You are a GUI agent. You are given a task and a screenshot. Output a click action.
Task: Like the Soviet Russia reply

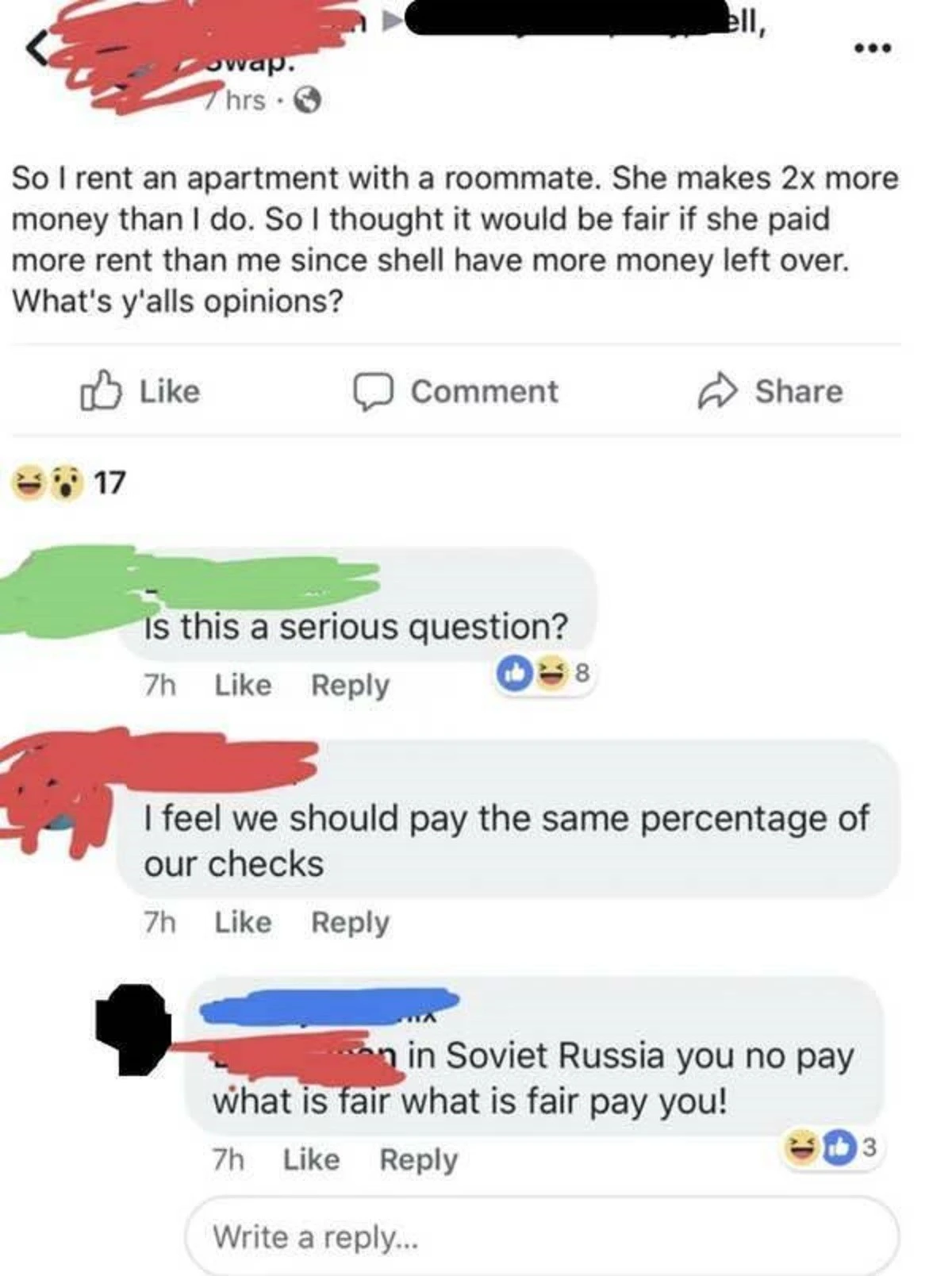tap(311, 1159)
